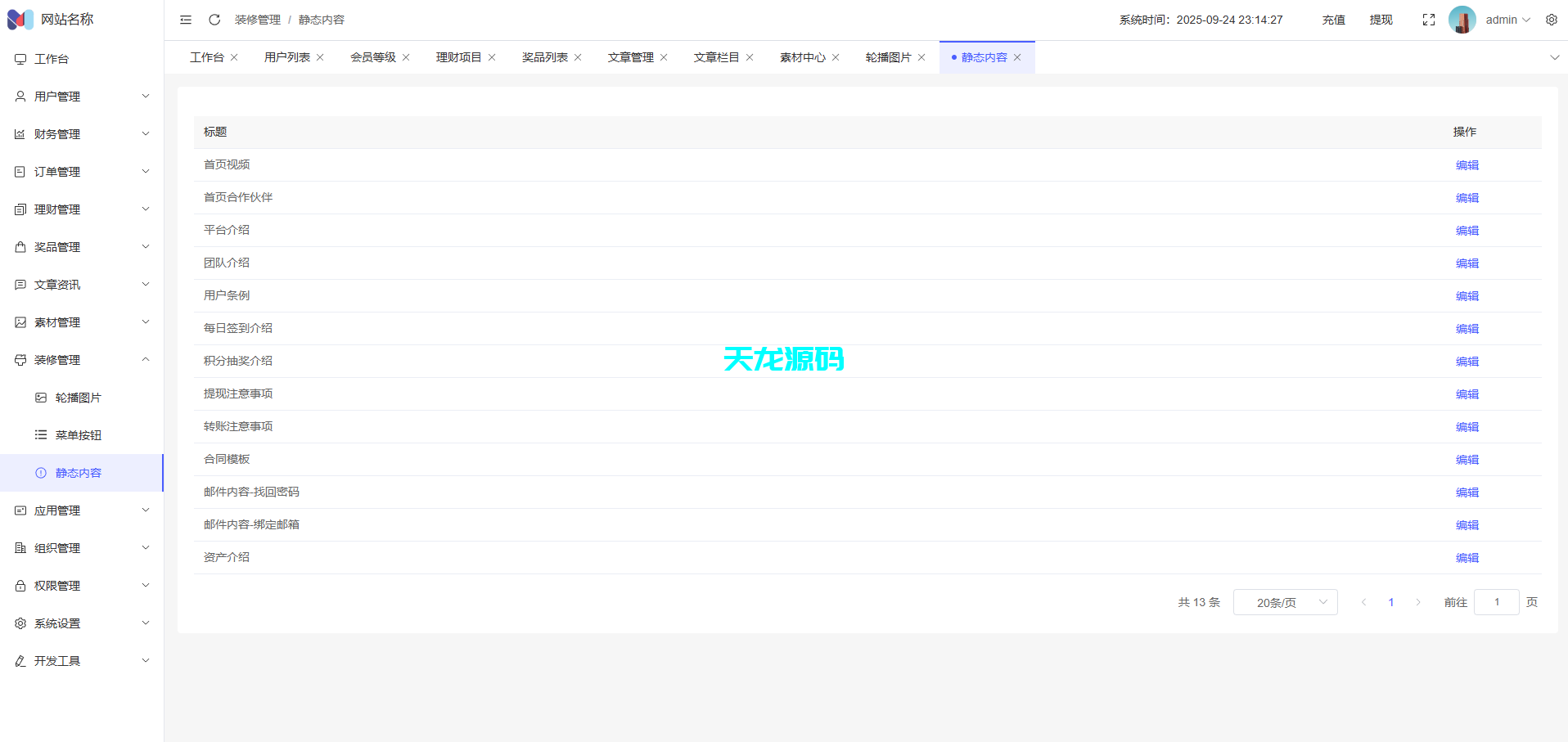This screenshot has height=742, width=1568.
Task: Expand the 财务管理 menu chevron
Action: click(146, 133)
